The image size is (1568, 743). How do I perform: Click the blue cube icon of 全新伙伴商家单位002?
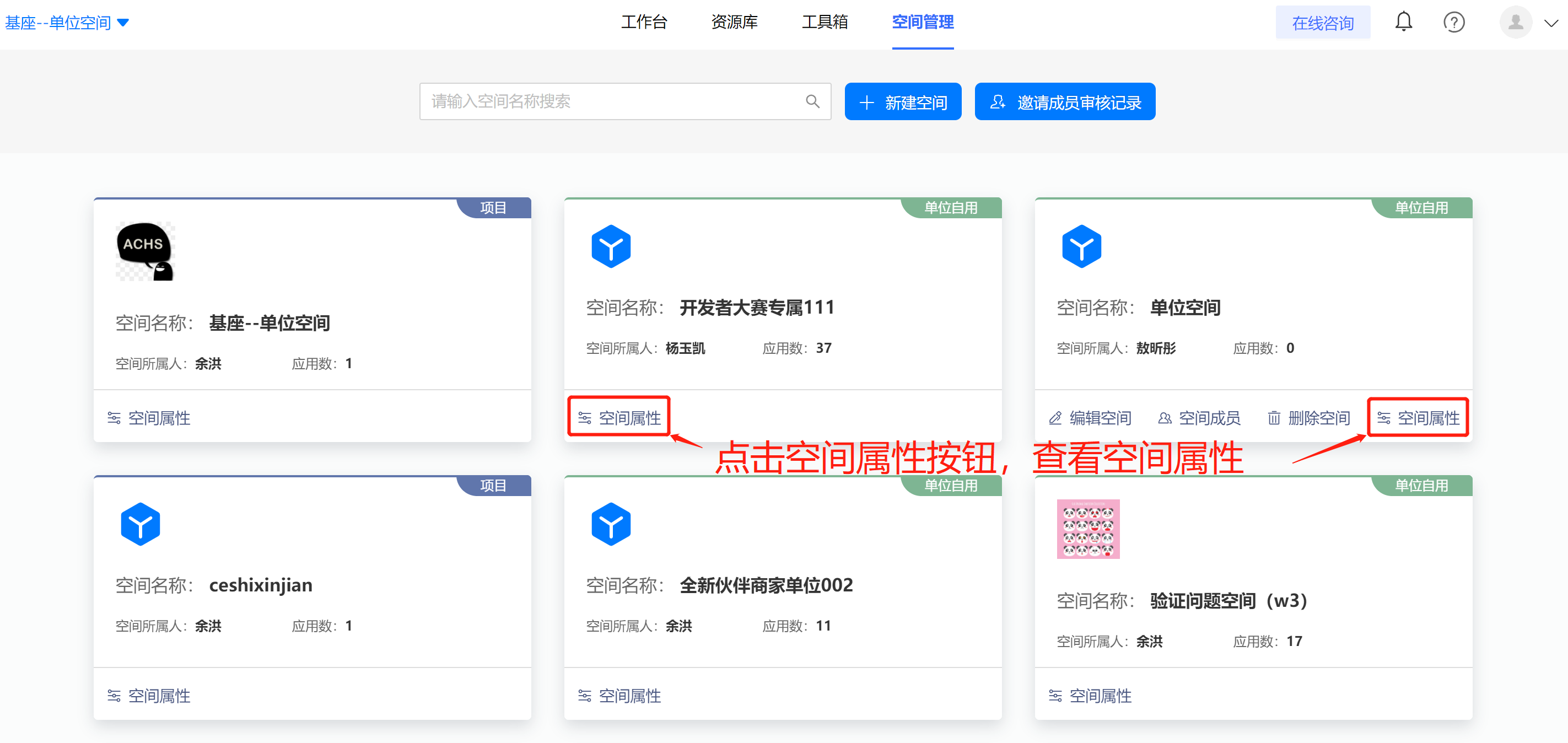611,524
